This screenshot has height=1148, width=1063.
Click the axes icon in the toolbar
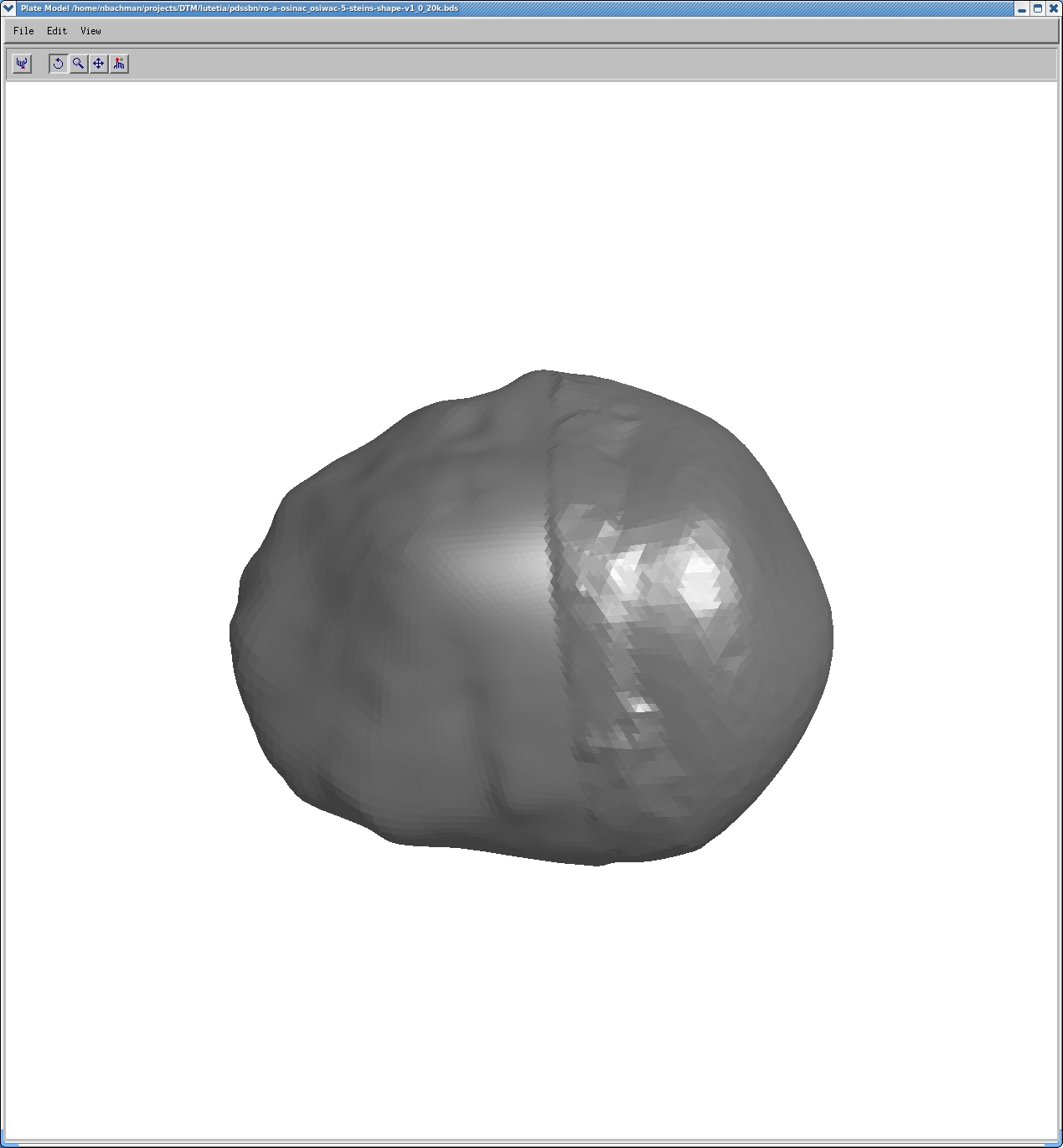point(23,64)
